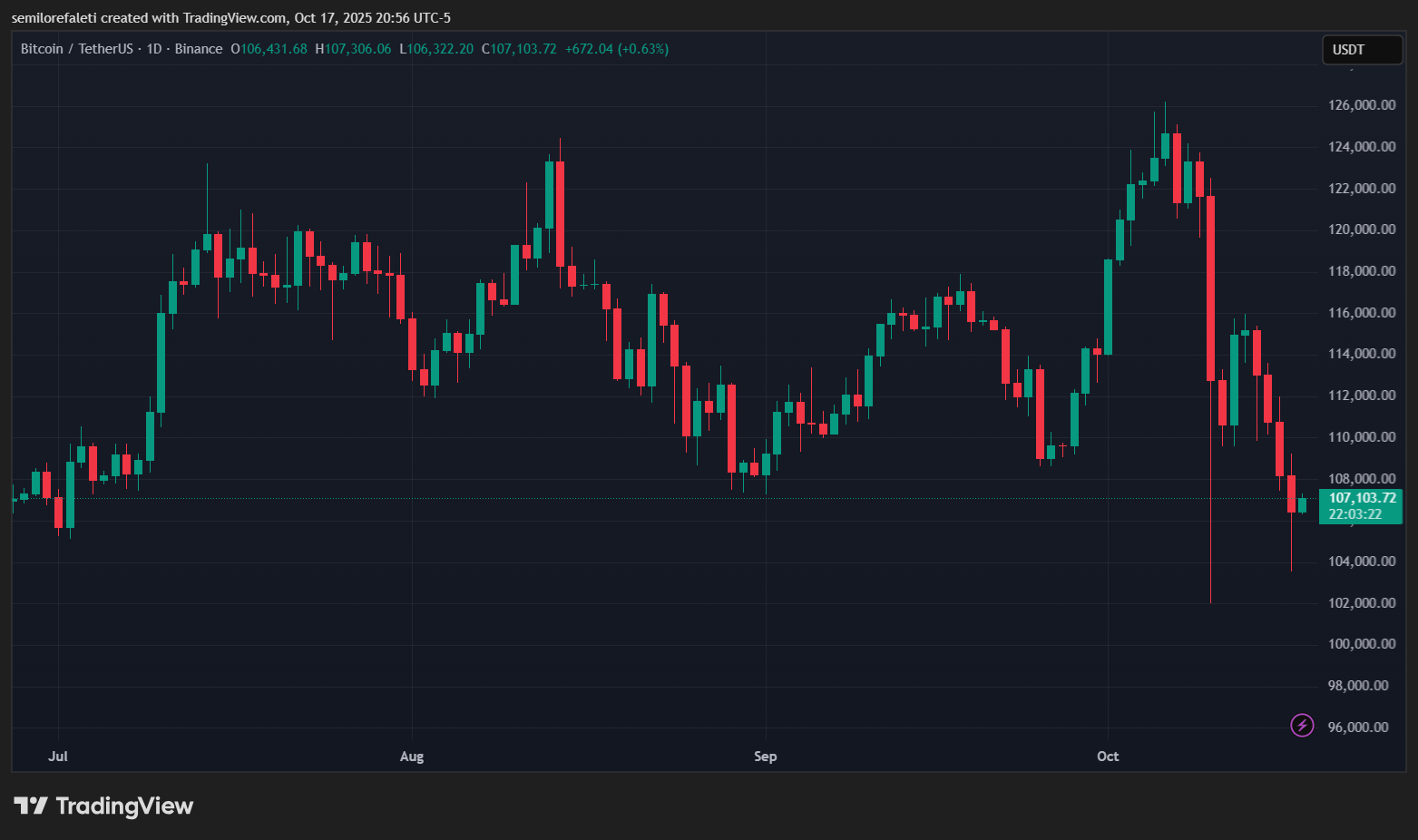
Task: Click the high value H107,306.06
Action: tap(353, 49)
